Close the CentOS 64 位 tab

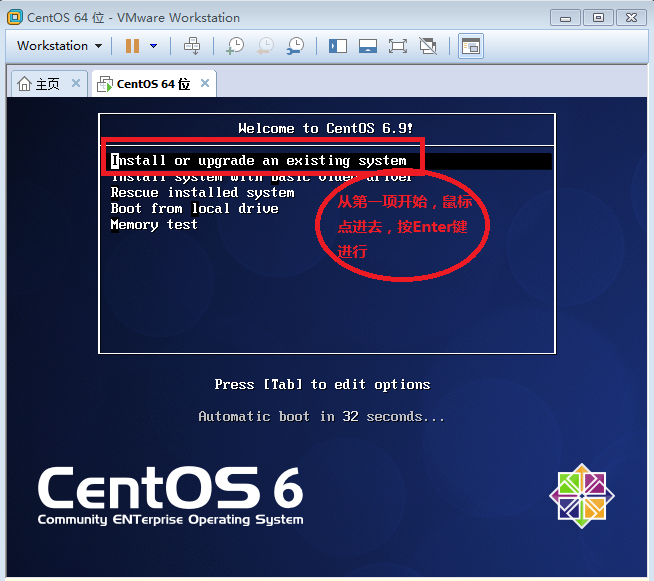tap(205, 83)
